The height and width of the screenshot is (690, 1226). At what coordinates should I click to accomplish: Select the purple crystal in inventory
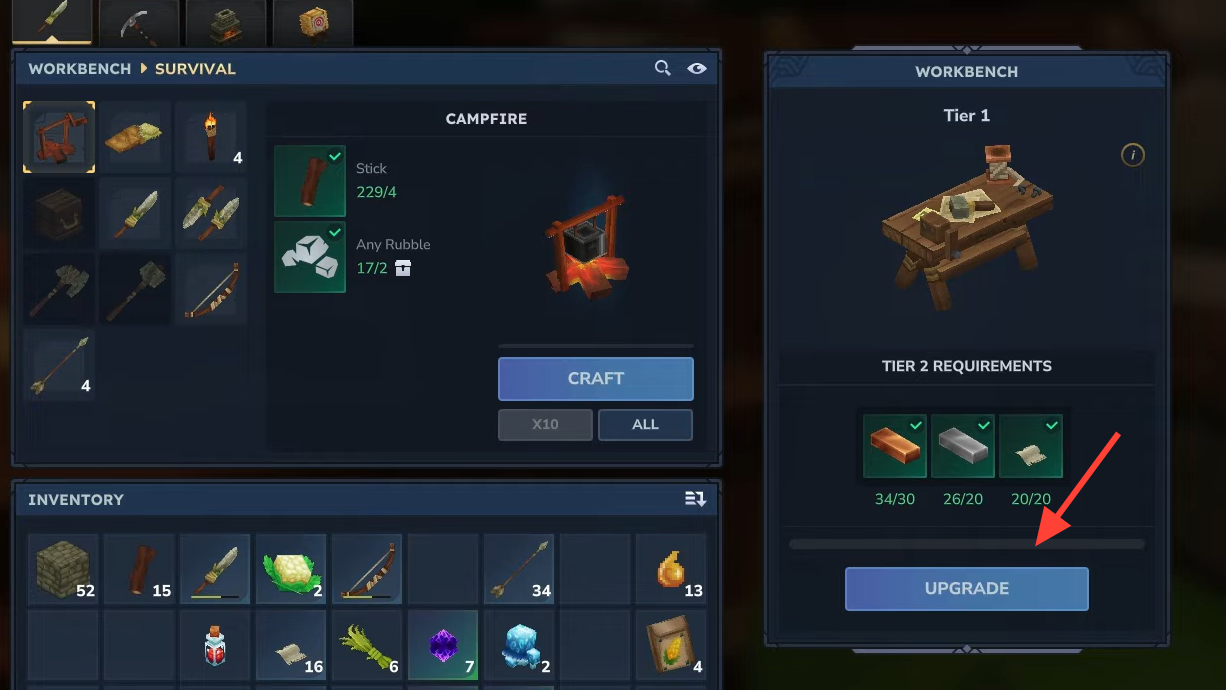(443, 645)
